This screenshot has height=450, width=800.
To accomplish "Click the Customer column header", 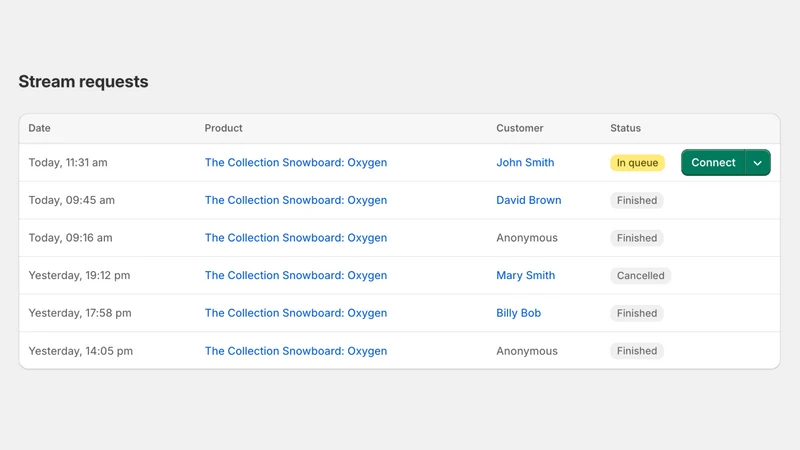I will [519, 128].
